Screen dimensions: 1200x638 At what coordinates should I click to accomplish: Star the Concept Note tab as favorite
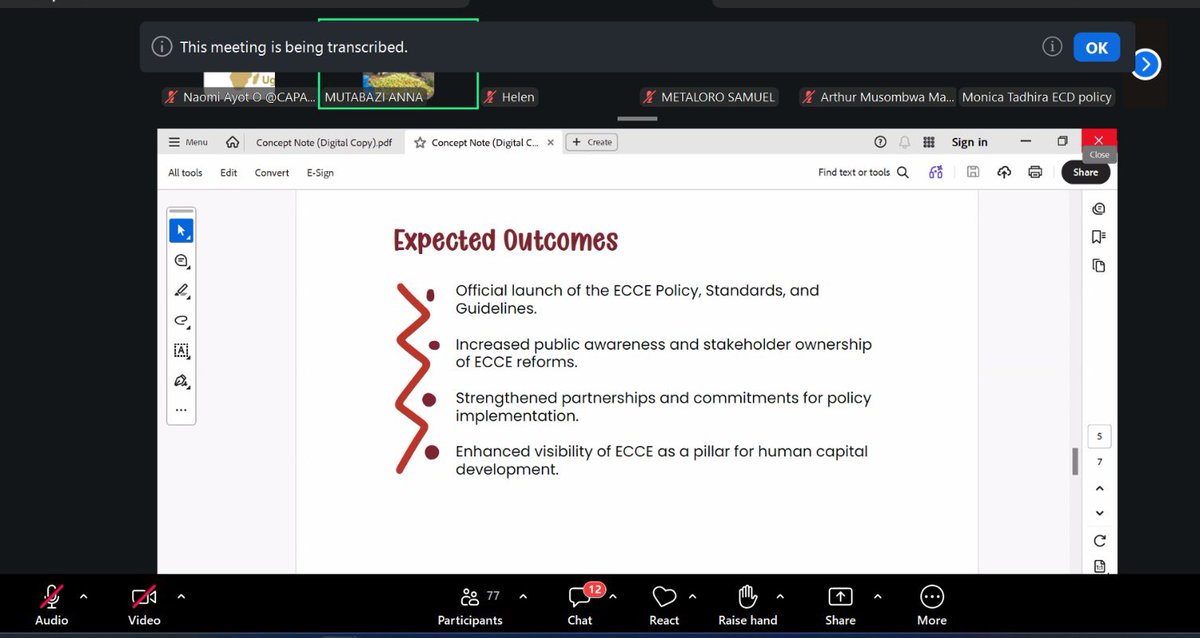420,142
